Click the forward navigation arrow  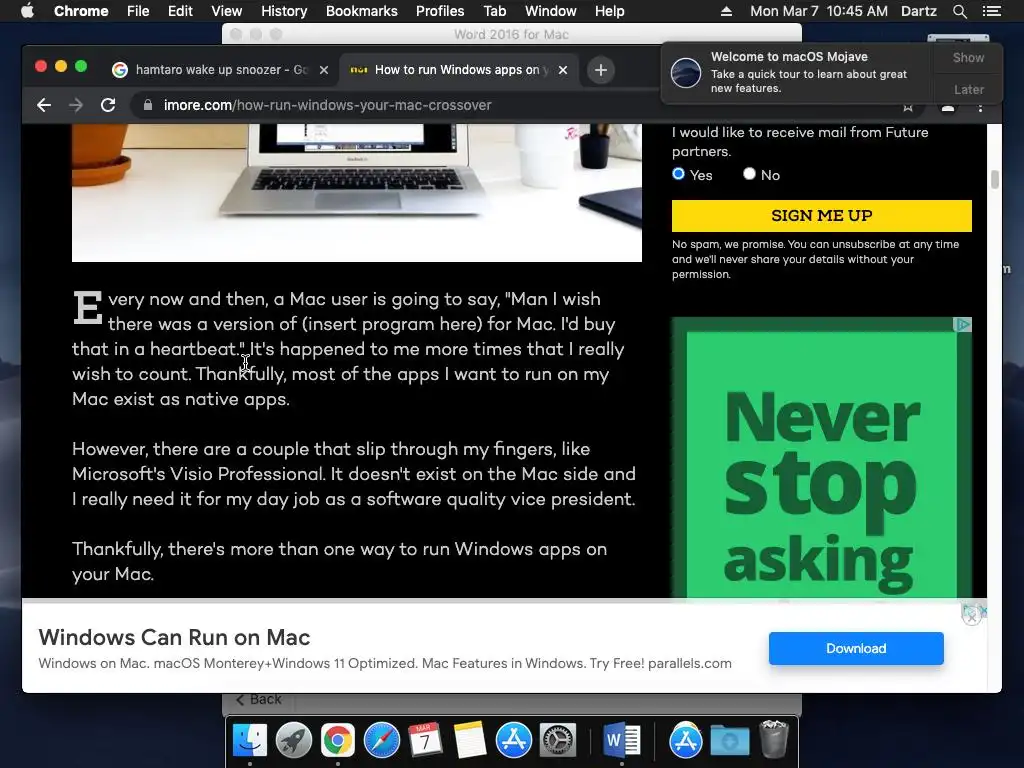(76, 105)
